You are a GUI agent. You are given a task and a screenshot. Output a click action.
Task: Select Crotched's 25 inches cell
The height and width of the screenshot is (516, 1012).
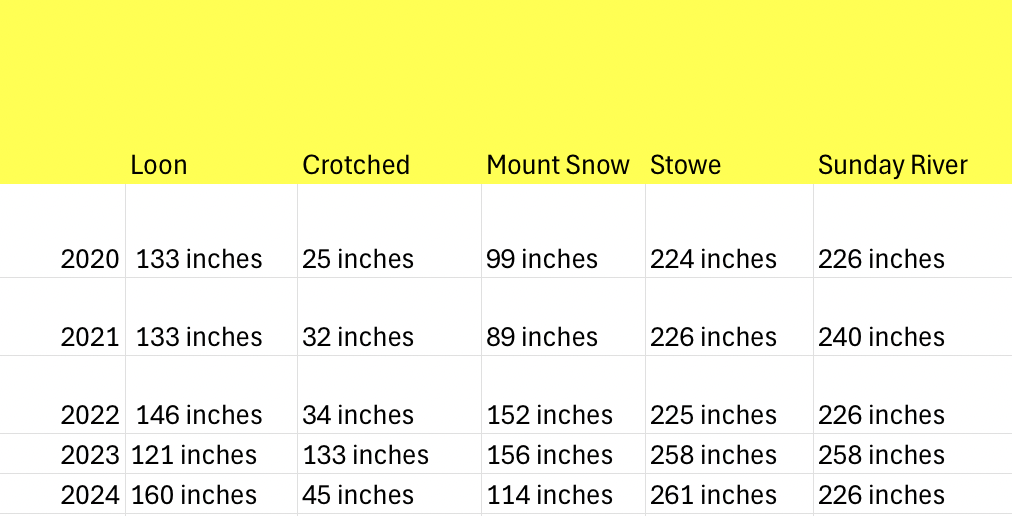(358, 259)
